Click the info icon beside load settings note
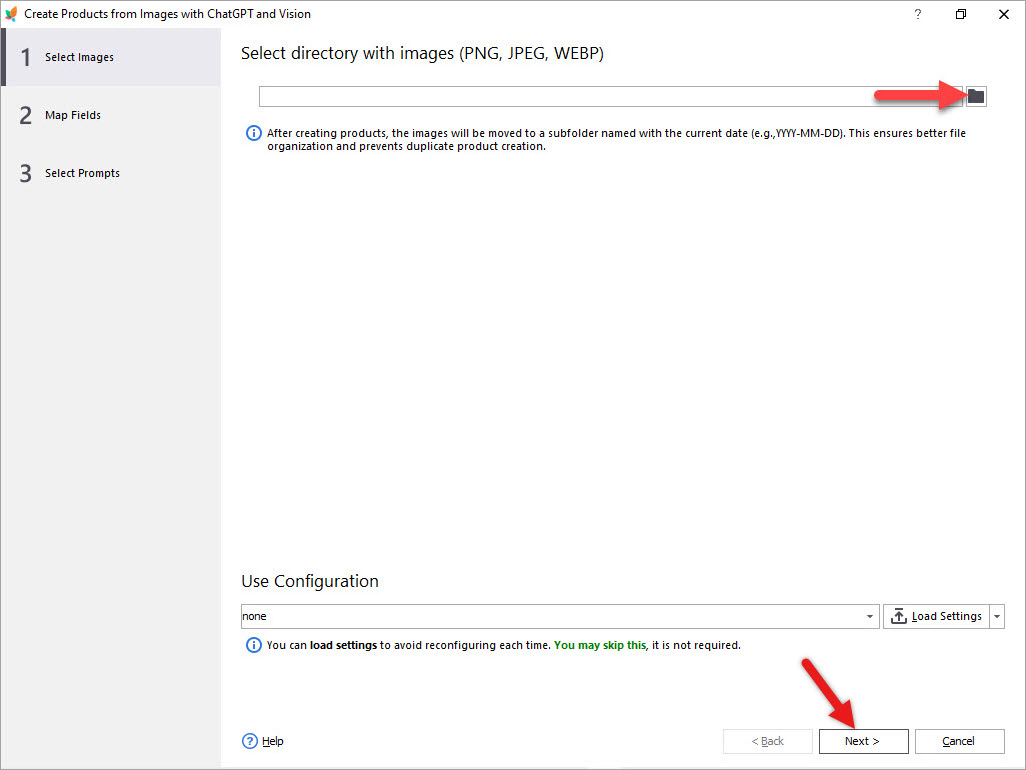1026x770 pixels. (x=253, y=646)
